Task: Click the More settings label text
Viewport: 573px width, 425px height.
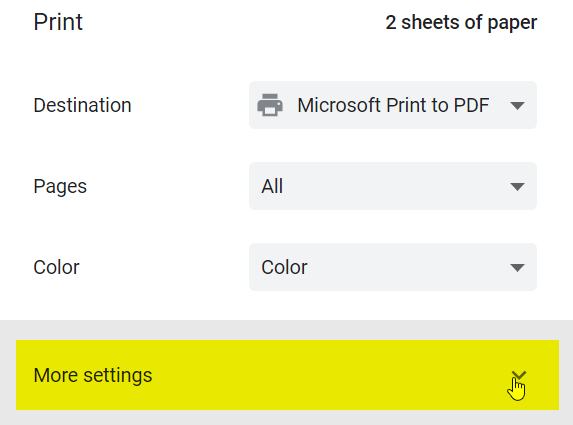Action: 93,375
